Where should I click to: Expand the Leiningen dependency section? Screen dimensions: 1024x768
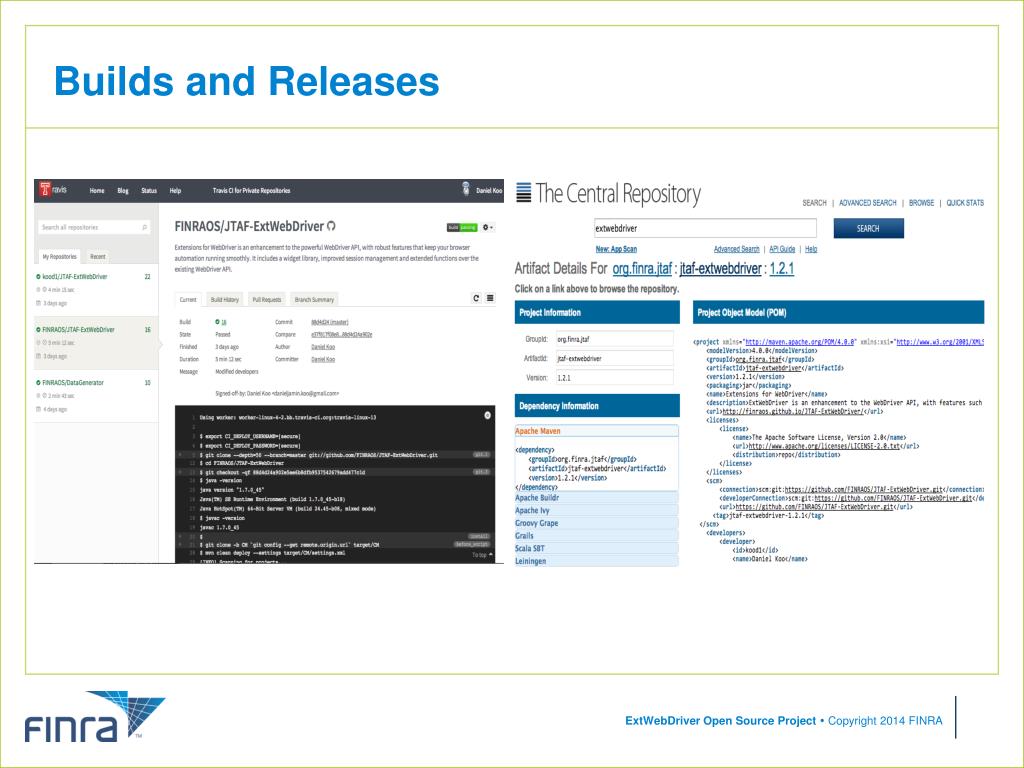(596, 561)
